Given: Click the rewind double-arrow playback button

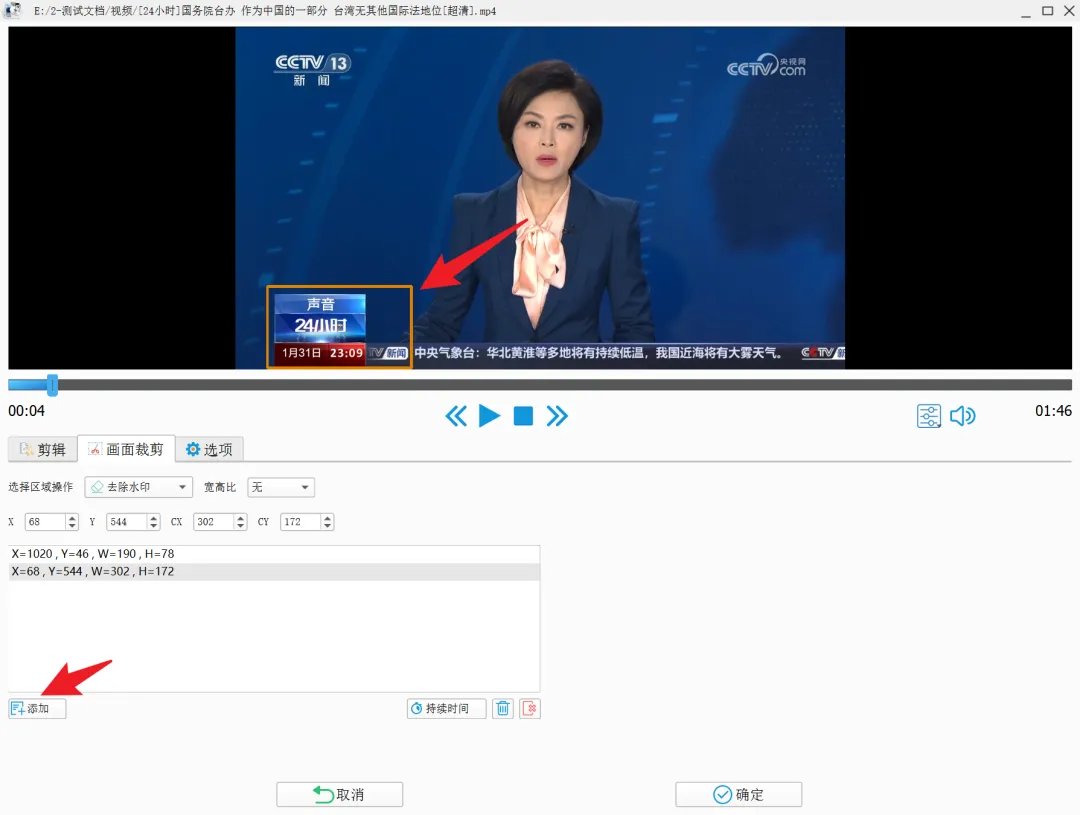Looking at the screenshot, I should tap(456, 416).
